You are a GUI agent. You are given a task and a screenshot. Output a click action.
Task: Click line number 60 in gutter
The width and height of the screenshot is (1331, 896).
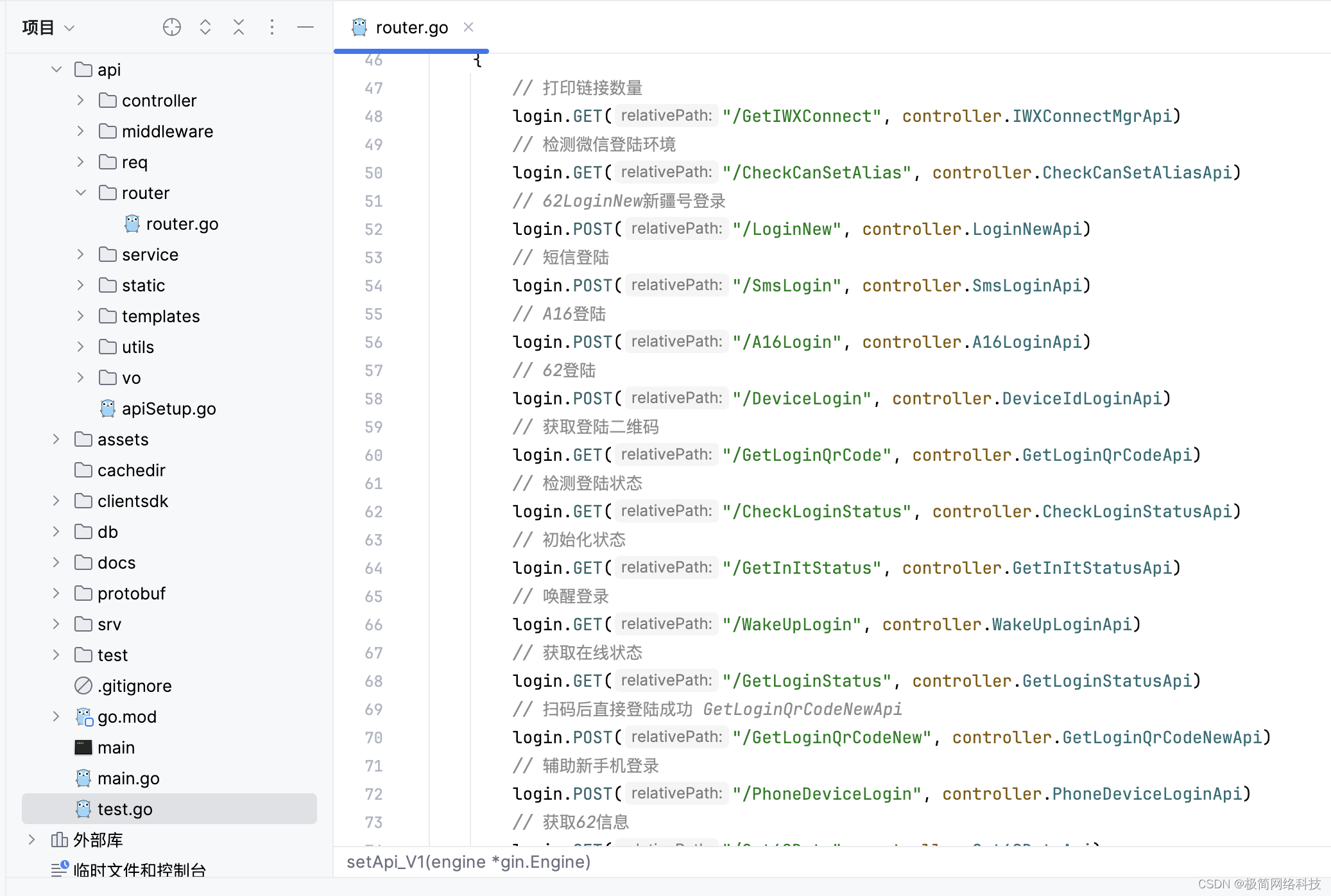click(374, 455)
